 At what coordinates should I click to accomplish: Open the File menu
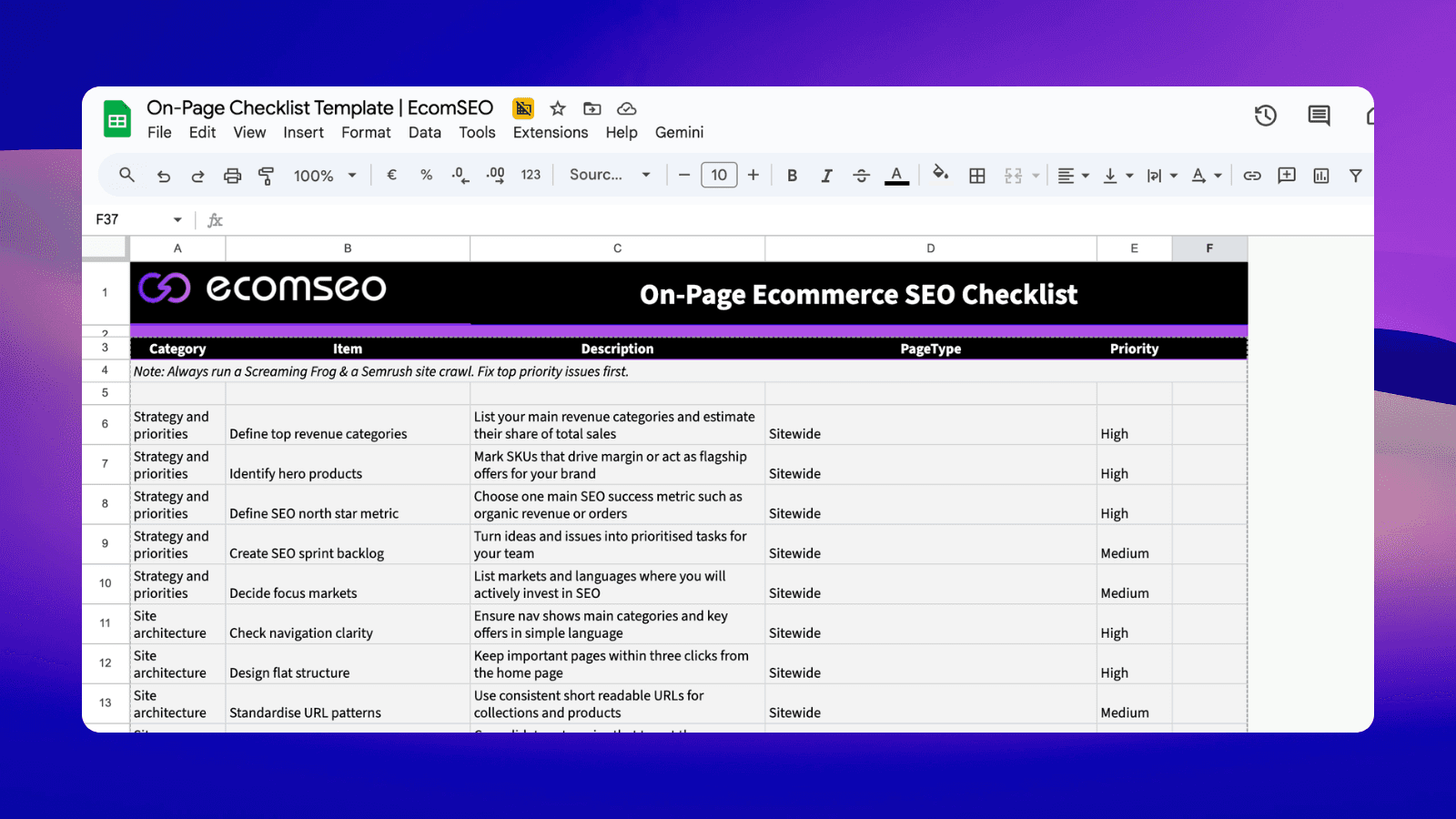[159, 133]
